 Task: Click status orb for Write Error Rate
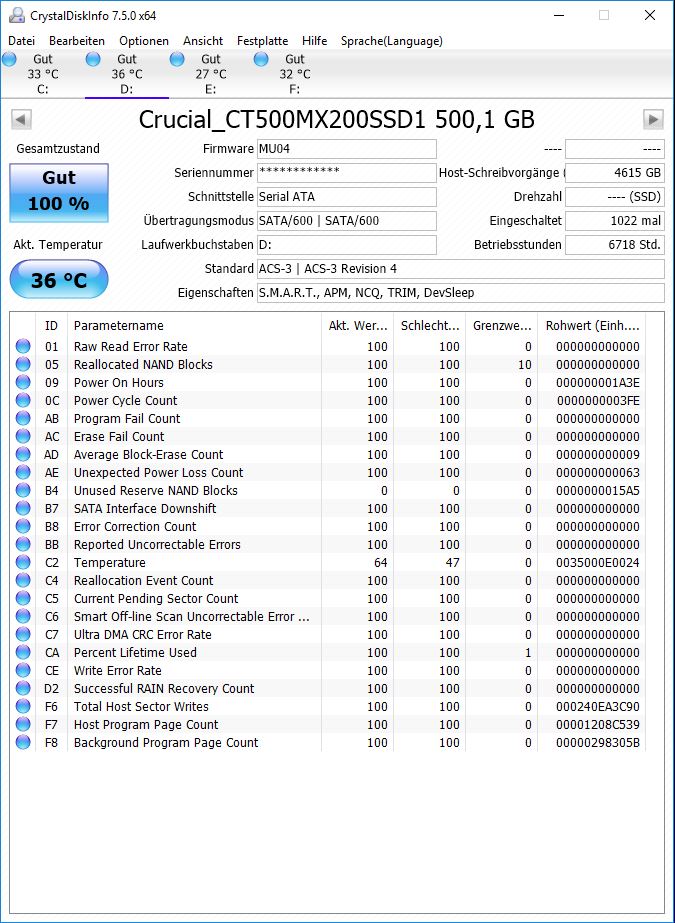(x=23, y=670)
